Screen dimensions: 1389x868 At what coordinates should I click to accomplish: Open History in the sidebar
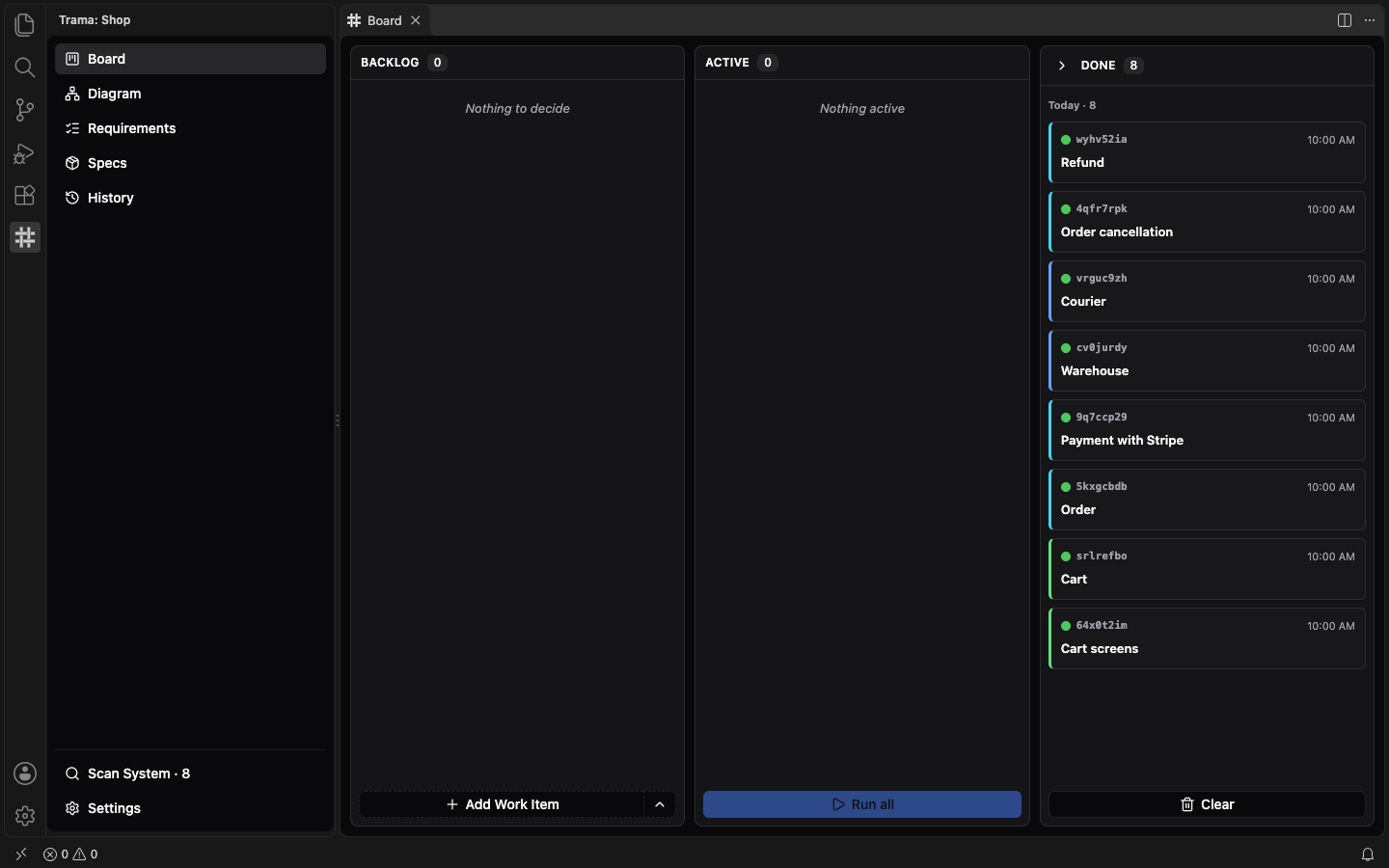190,198
